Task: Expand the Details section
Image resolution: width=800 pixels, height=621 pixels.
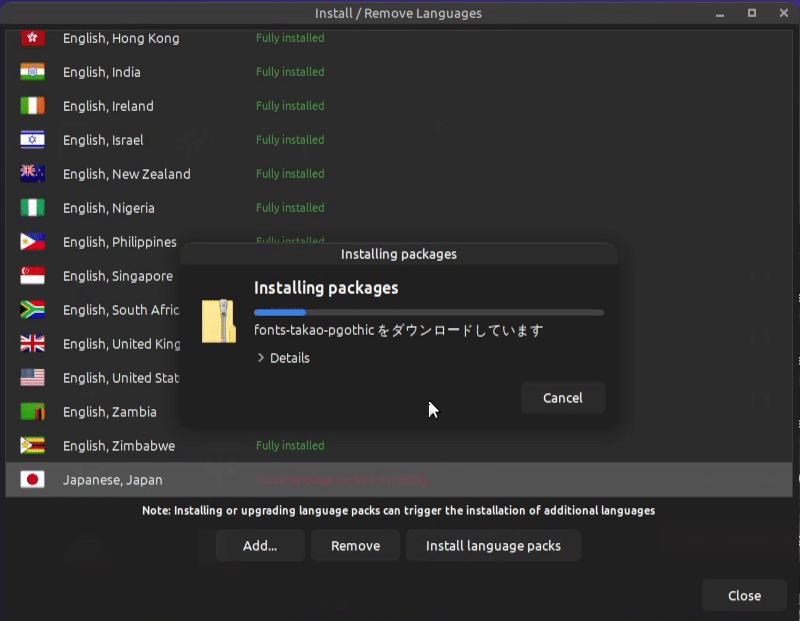Action: 283,357
